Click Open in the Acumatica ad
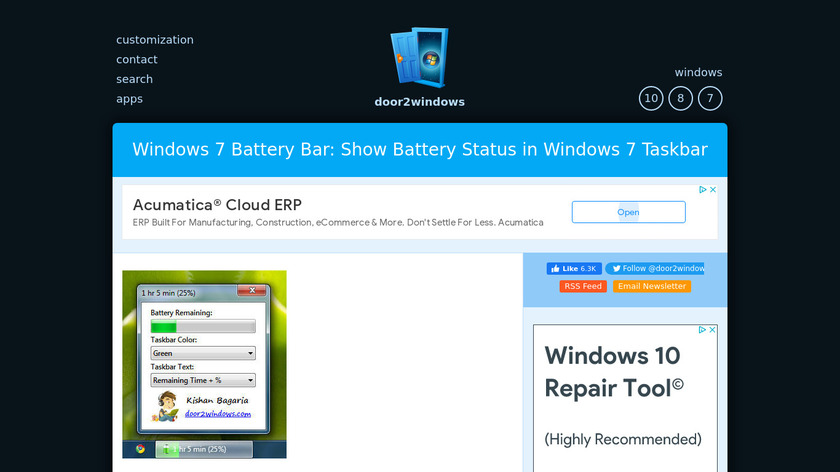The height and width of the screenshot is (472, 840). [x=628, y=212]
